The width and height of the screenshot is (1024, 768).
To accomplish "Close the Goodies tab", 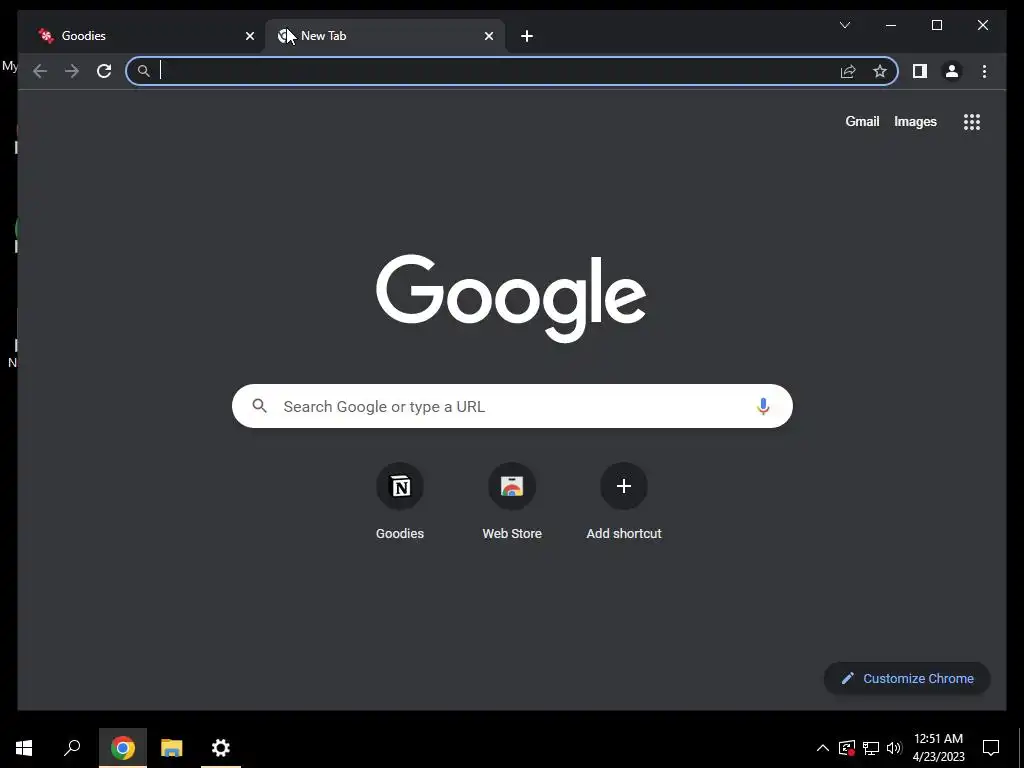I will click(x=249, y=36).
